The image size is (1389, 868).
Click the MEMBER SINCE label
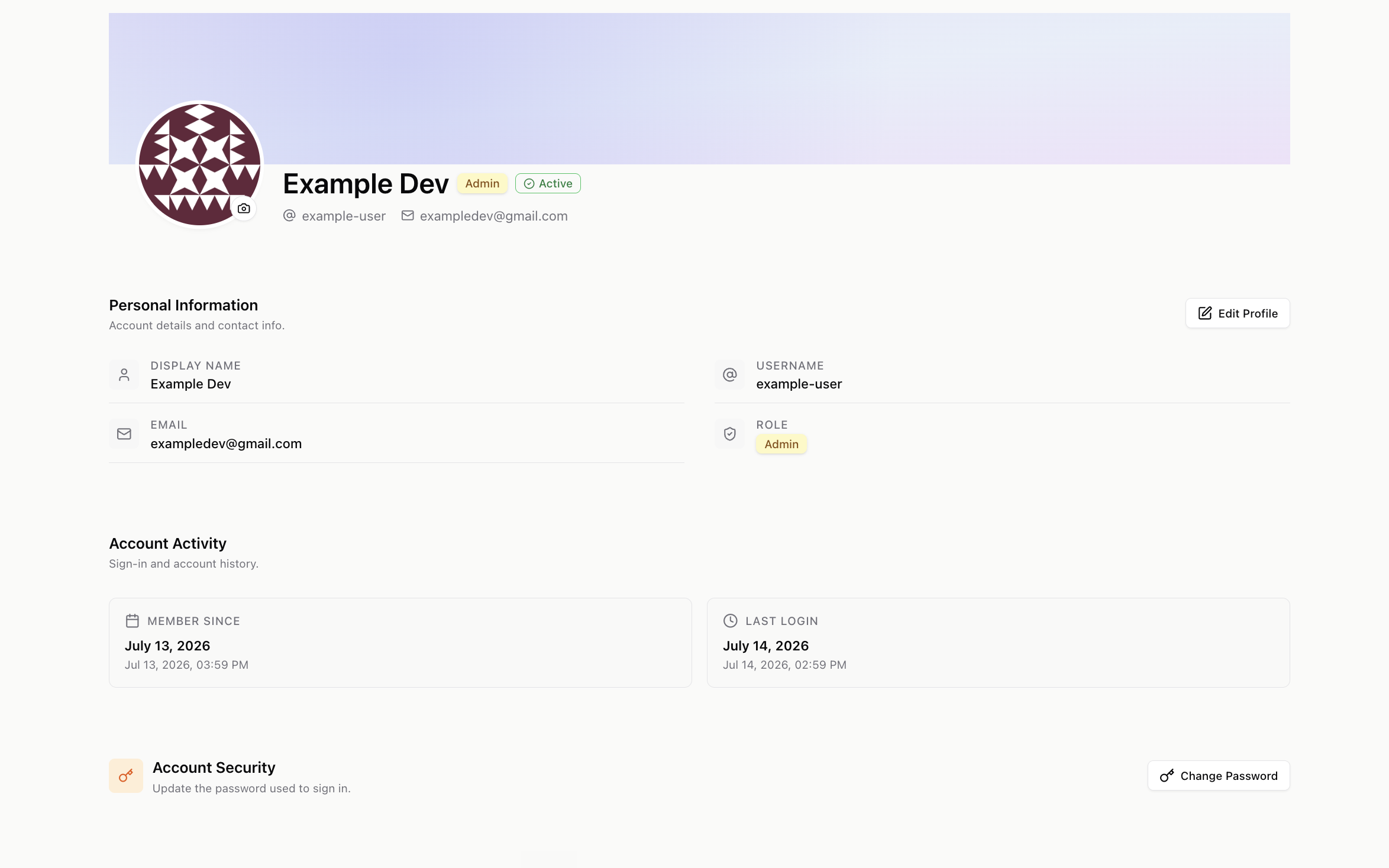click(193, 621)
